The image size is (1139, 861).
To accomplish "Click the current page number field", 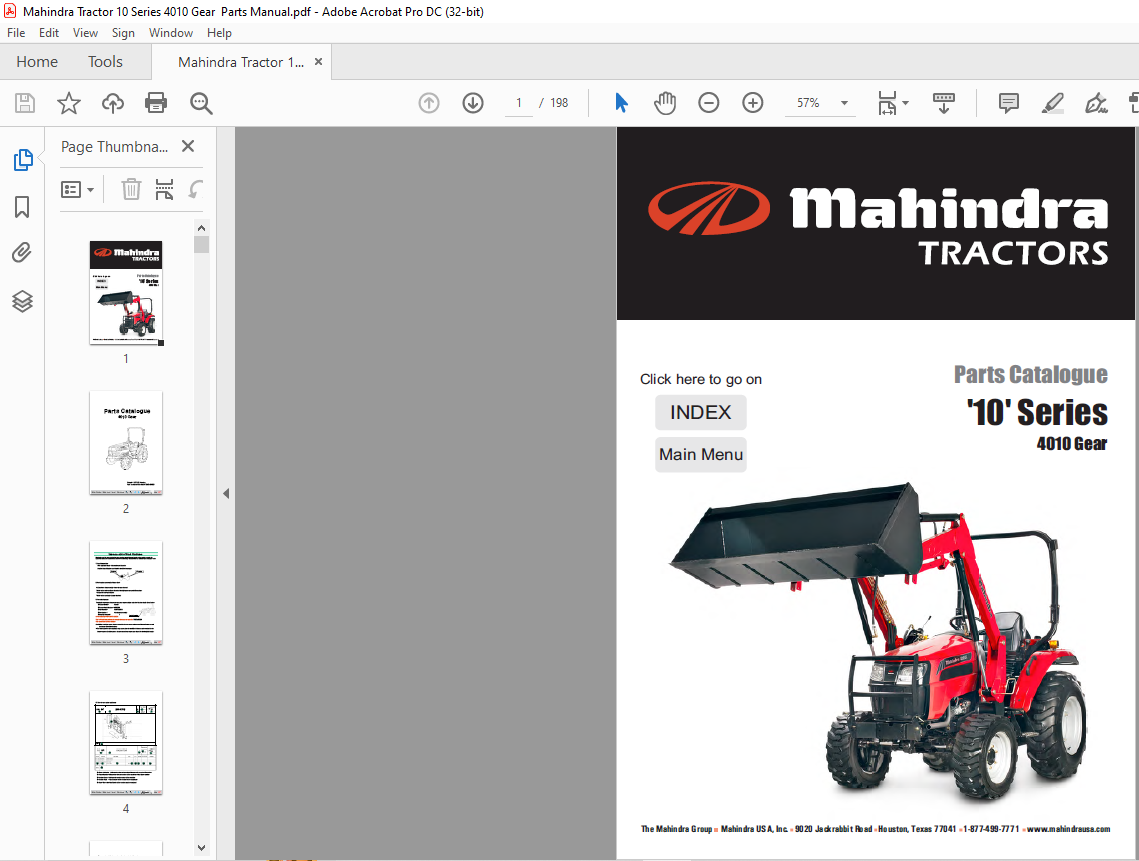I will (x=519, y=103).
